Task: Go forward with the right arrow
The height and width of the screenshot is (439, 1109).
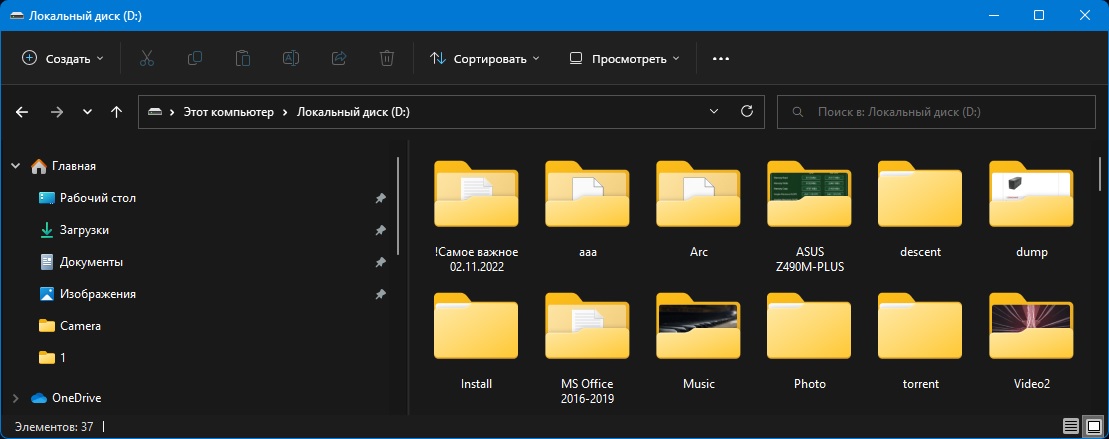Action: point(57,112)
